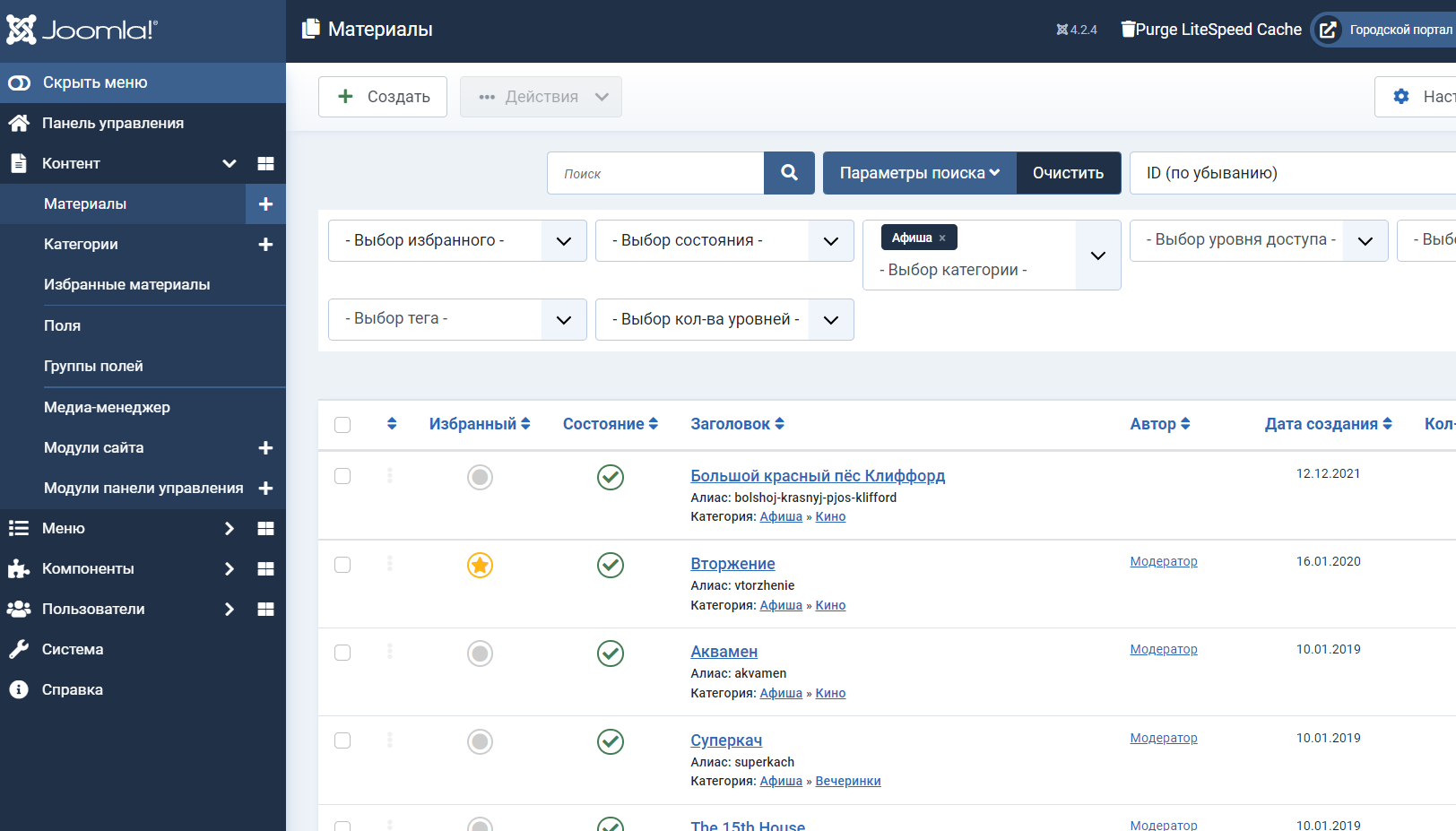Click plus icon next to Категории
This screenshot has height=831, width=1456.
click(265, 245)
